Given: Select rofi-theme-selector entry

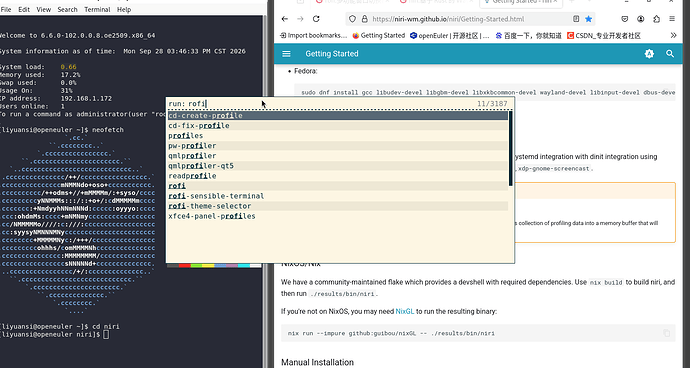Looking at the screenshot, I should click(338, 206).
